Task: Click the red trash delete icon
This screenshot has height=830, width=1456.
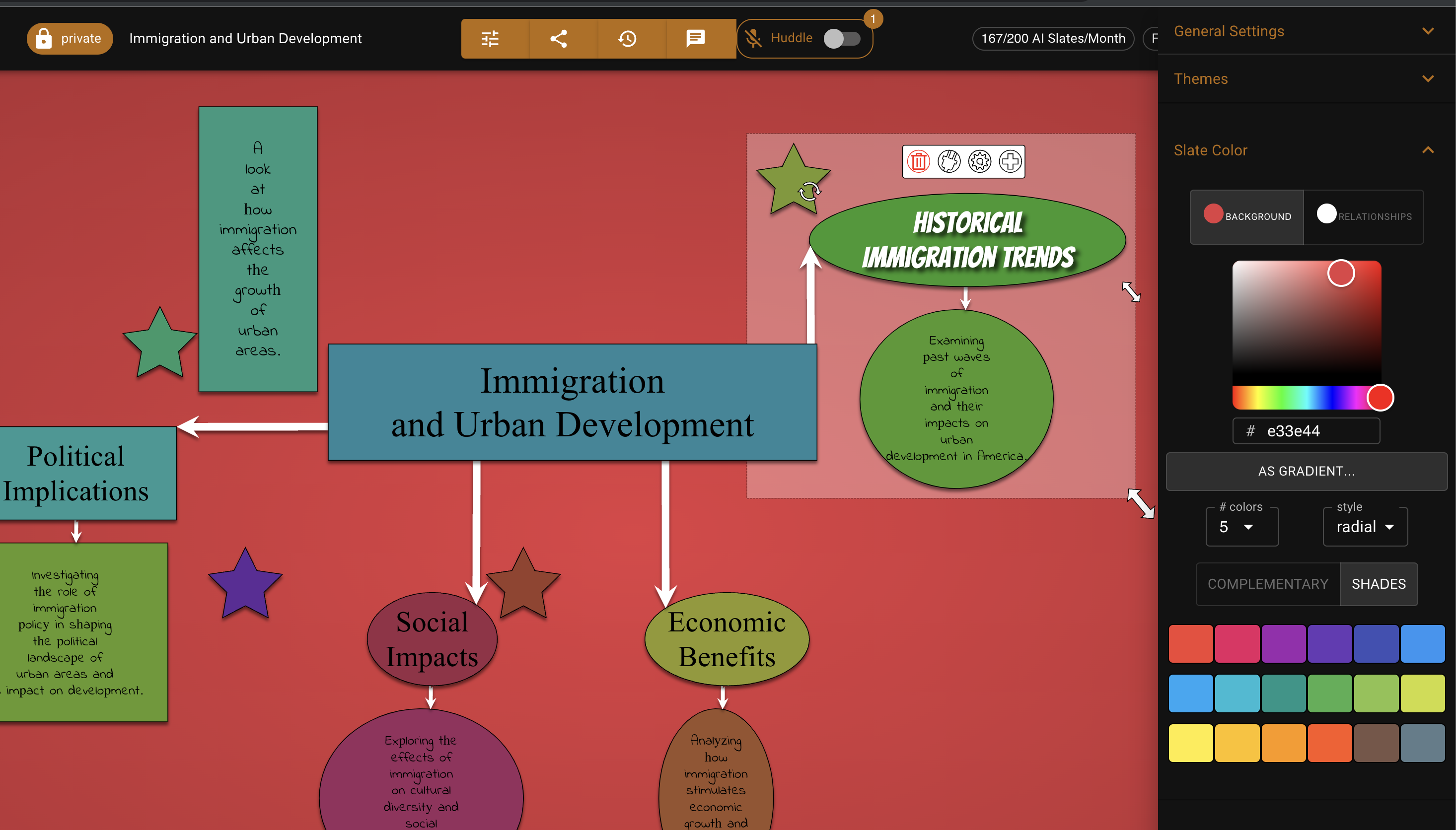Action: point(918,161)
